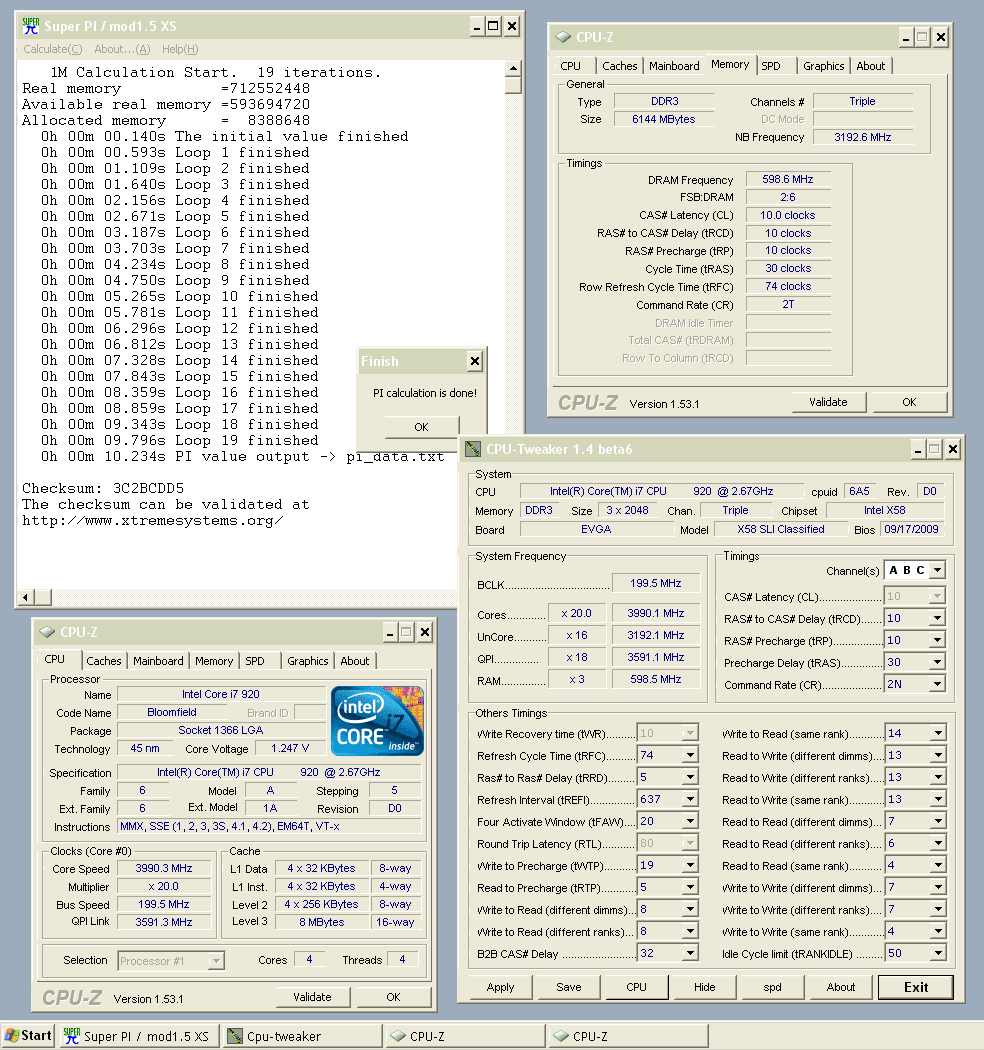Click Save in CPU-Tweaker
The image size is (984, 1050).
(x=569, y=986)
